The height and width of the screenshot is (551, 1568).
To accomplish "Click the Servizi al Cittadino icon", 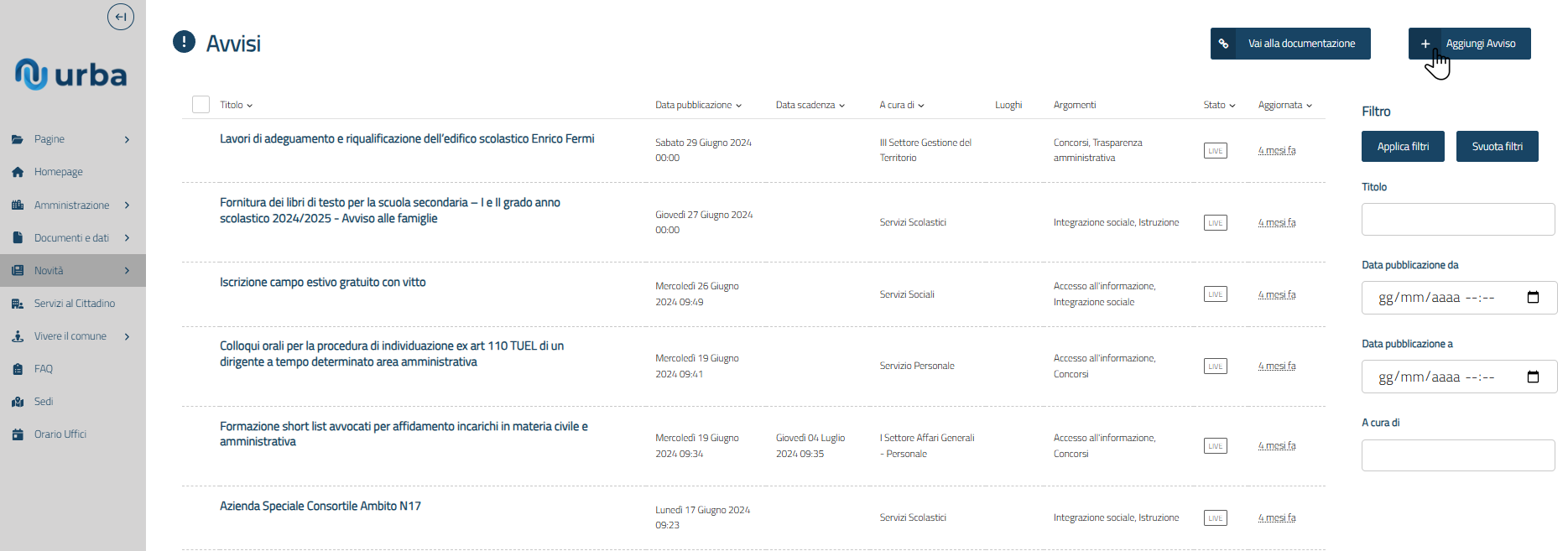I will click(18, 304).
